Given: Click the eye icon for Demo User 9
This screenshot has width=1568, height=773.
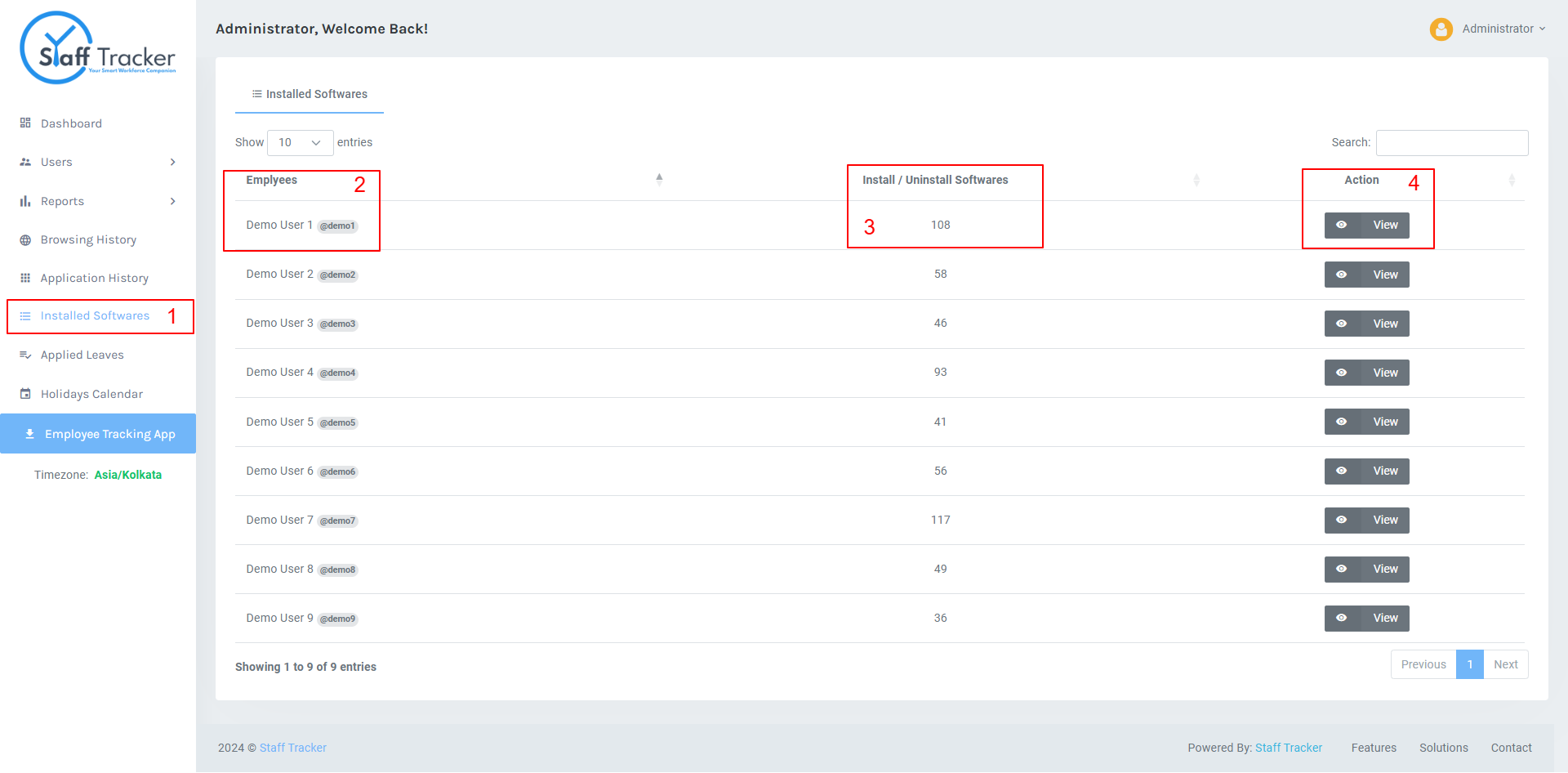Looking at the screenshot, I should tap(1342, 618).
